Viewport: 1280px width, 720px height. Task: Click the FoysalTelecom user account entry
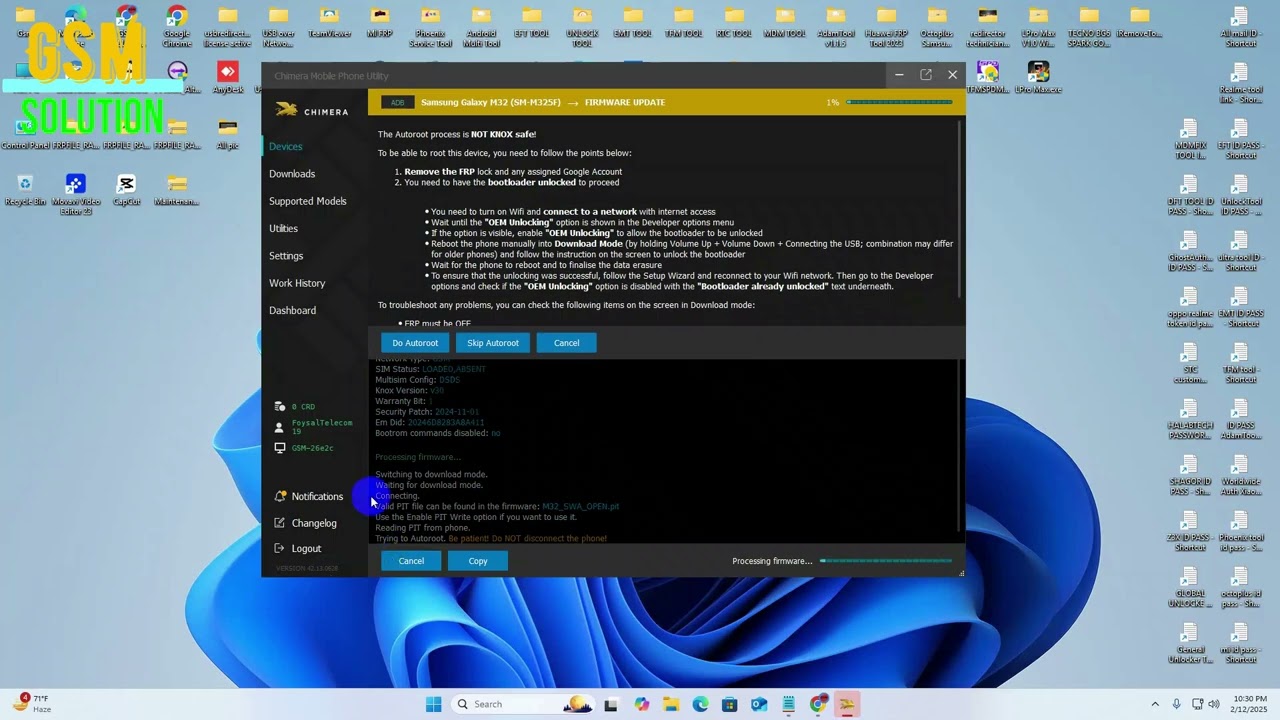(313, 427)
